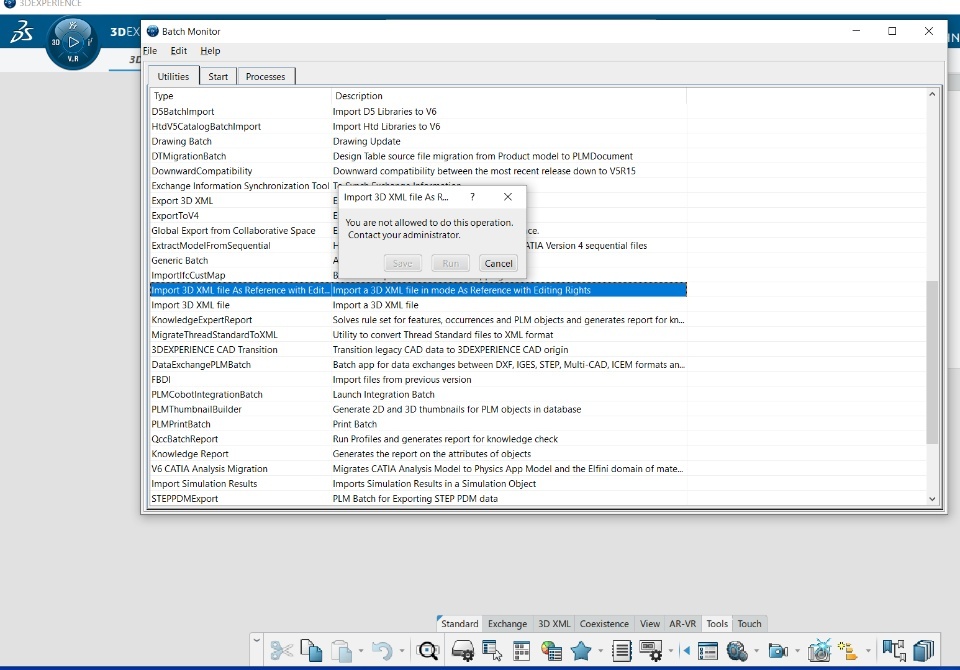Click the Type column header
The width and height of the screenshot is (960, 670).
coord(241,96)
